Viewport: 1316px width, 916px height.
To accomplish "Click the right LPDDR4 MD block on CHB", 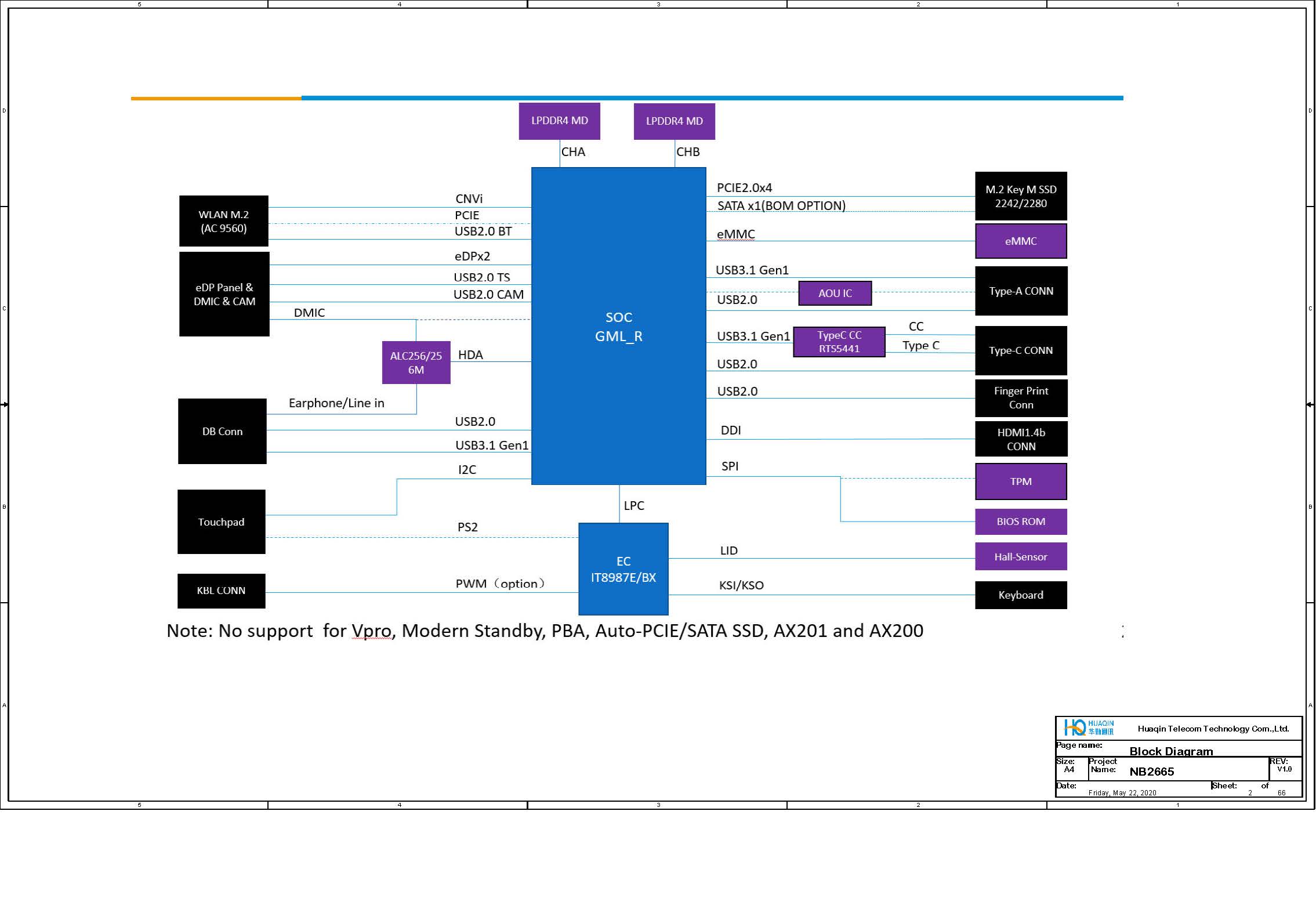I will tap(674, 121).
